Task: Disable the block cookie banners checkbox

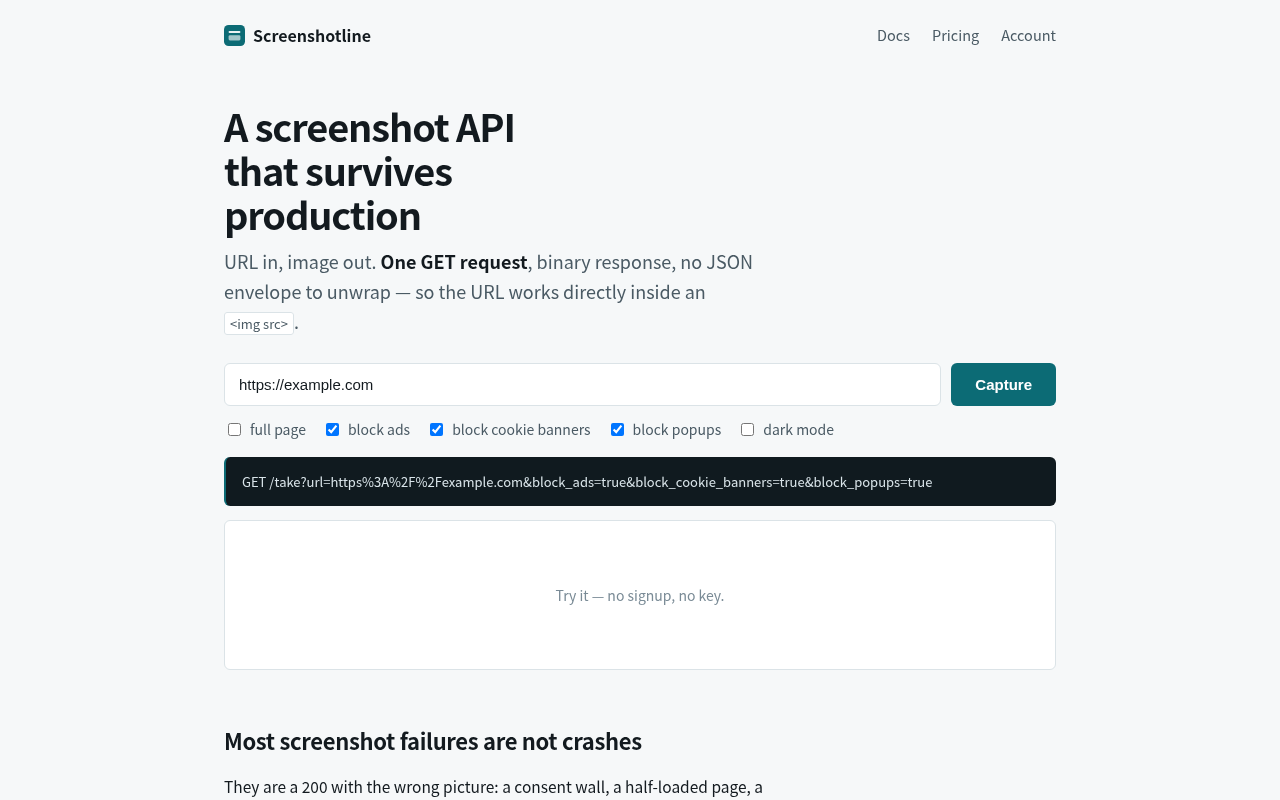Action: 436,430
